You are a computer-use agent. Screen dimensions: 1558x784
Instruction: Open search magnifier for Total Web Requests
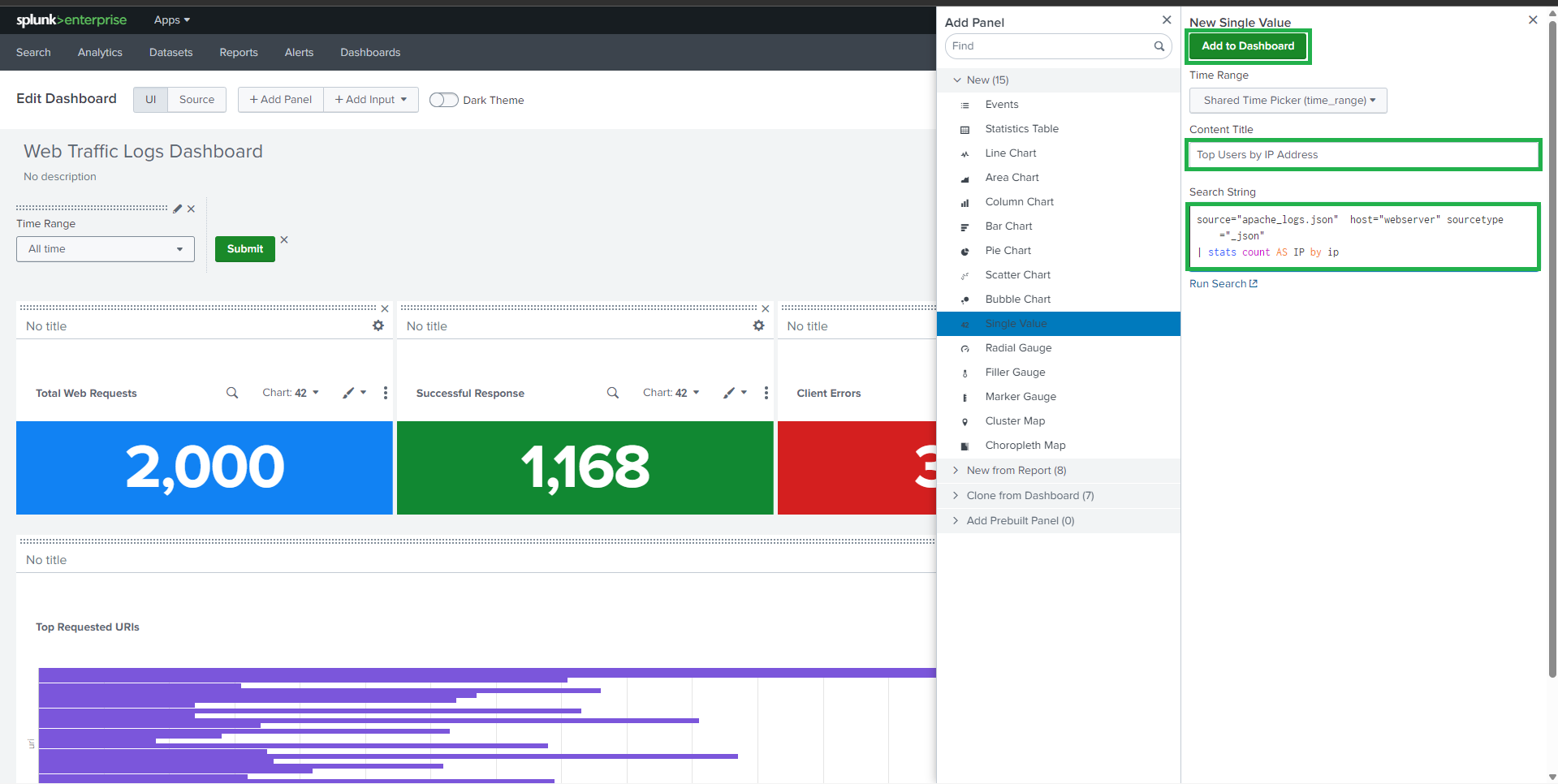(x=232, y=393)
